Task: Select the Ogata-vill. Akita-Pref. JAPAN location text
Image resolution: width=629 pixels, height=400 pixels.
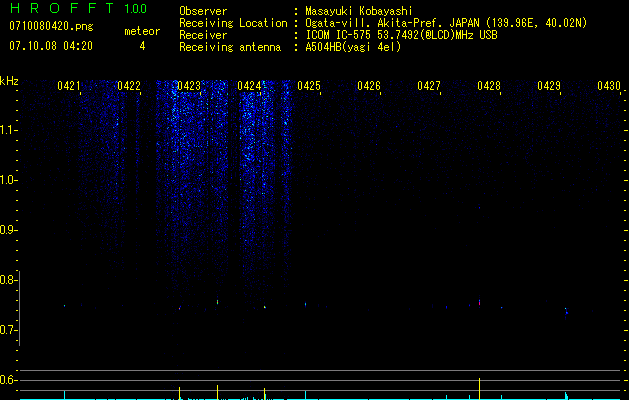Action: pyautogui.click(x=446, y=23)
